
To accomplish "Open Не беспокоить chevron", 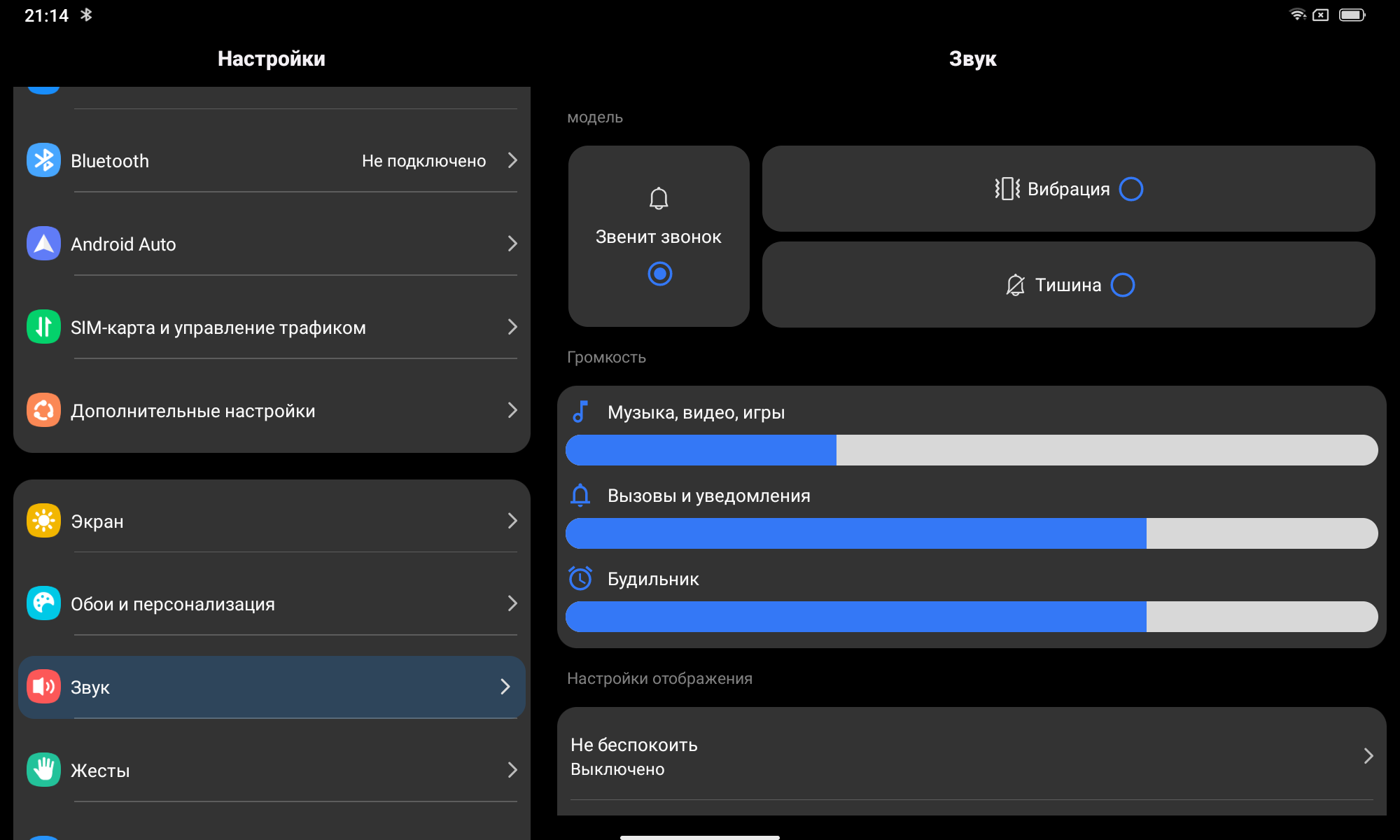I will [x=1368, y=756].
